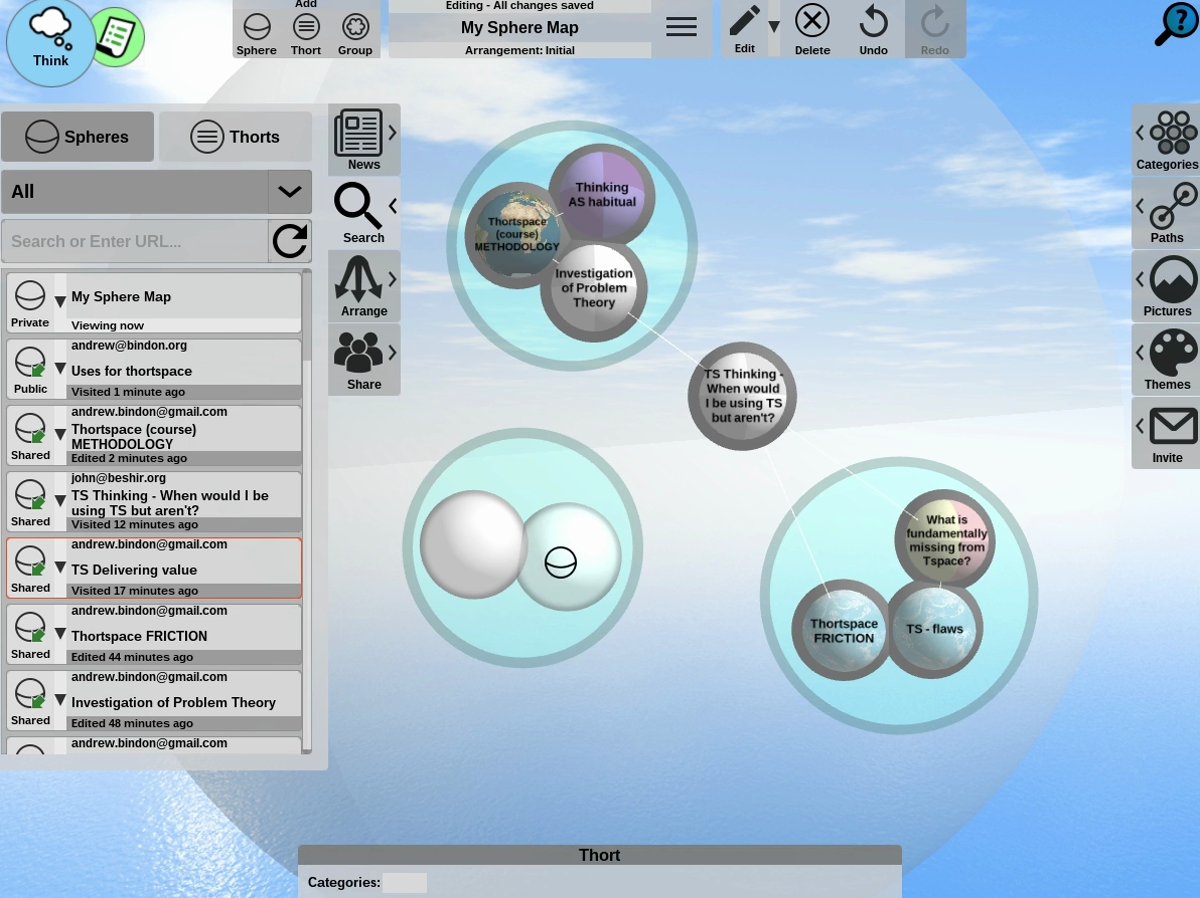
Task: Click the Thort panel header bar
Action: tap(600, 855)
